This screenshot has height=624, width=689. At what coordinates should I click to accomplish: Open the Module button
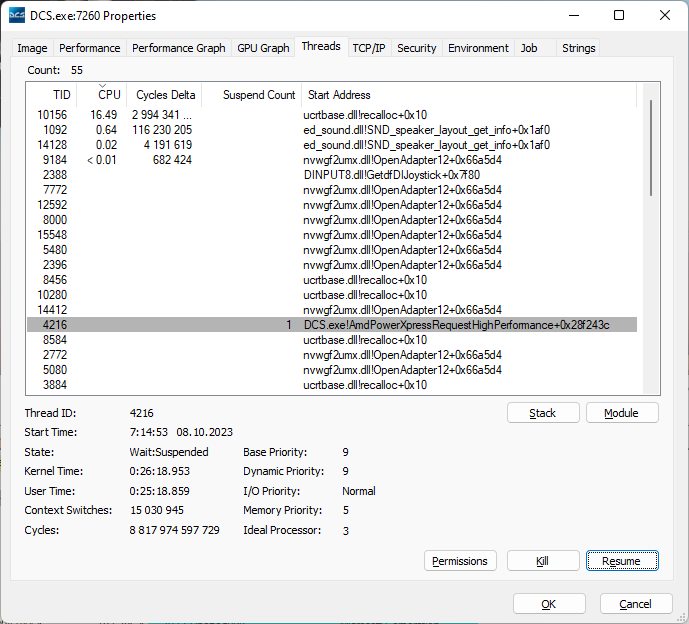point(622,413)
